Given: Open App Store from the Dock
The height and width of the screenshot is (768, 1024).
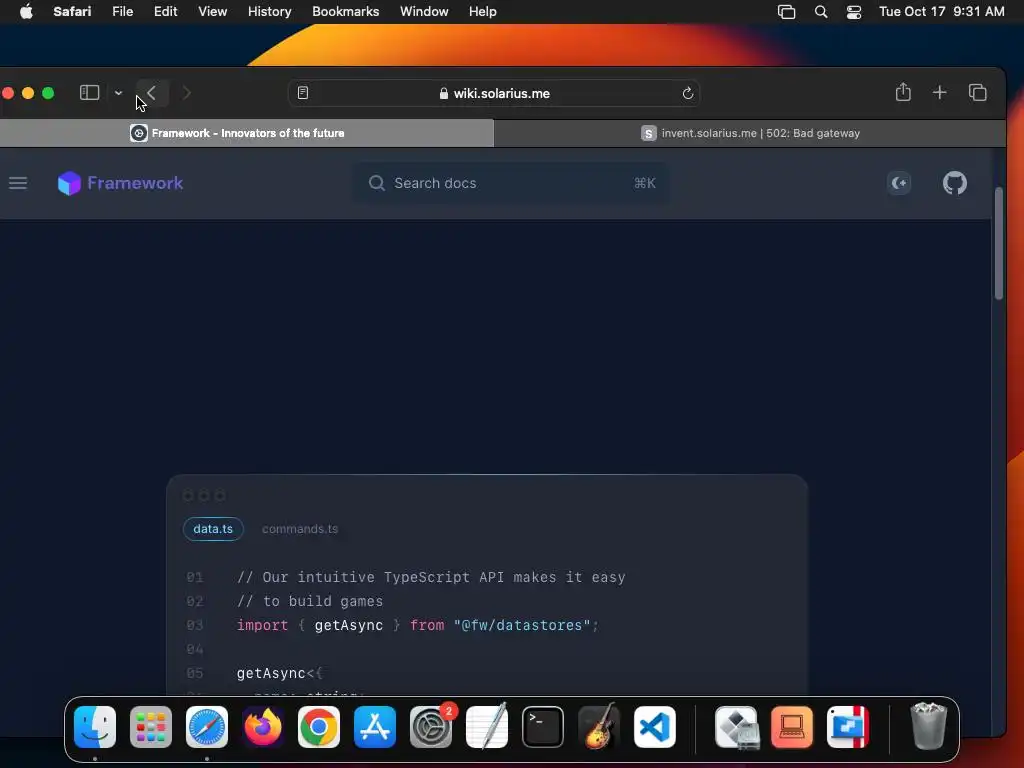Looking at the screenshot, I should [x=375, y=727].
